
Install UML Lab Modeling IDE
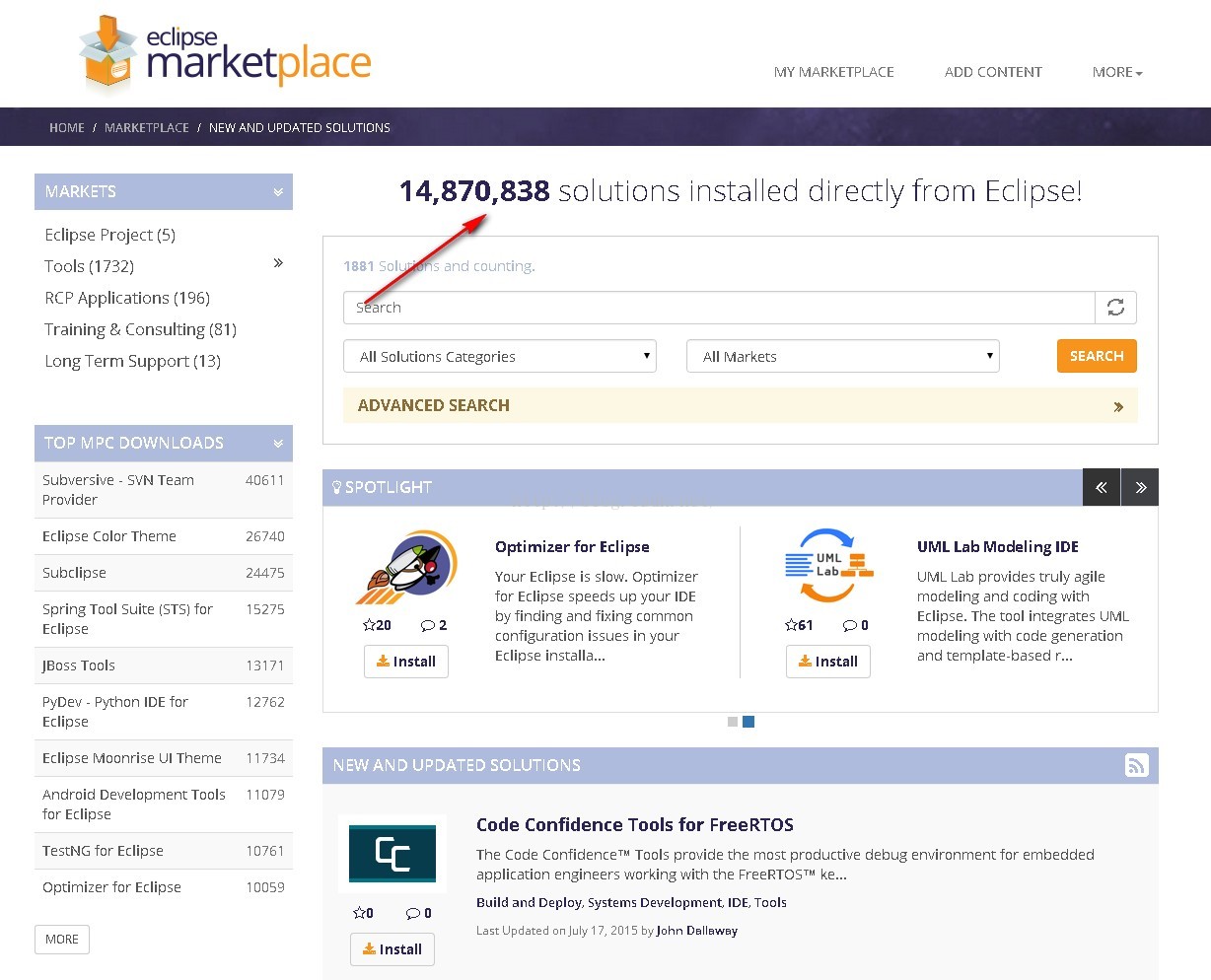coord(828,662)
